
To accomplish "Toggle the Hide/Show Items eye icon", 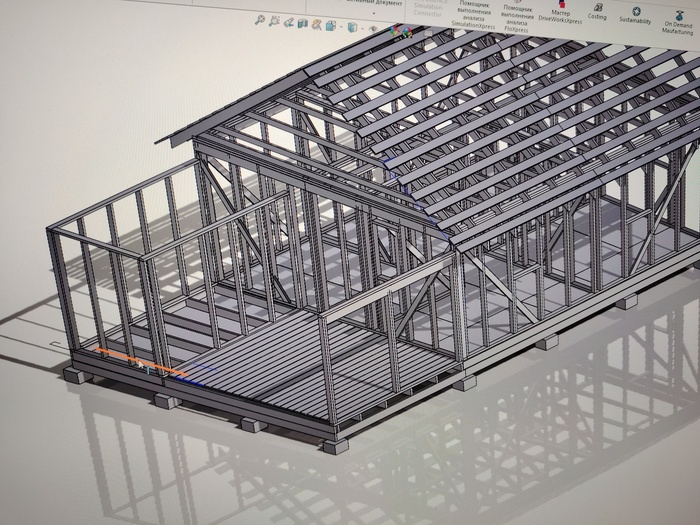I will (x=374, y=29).
